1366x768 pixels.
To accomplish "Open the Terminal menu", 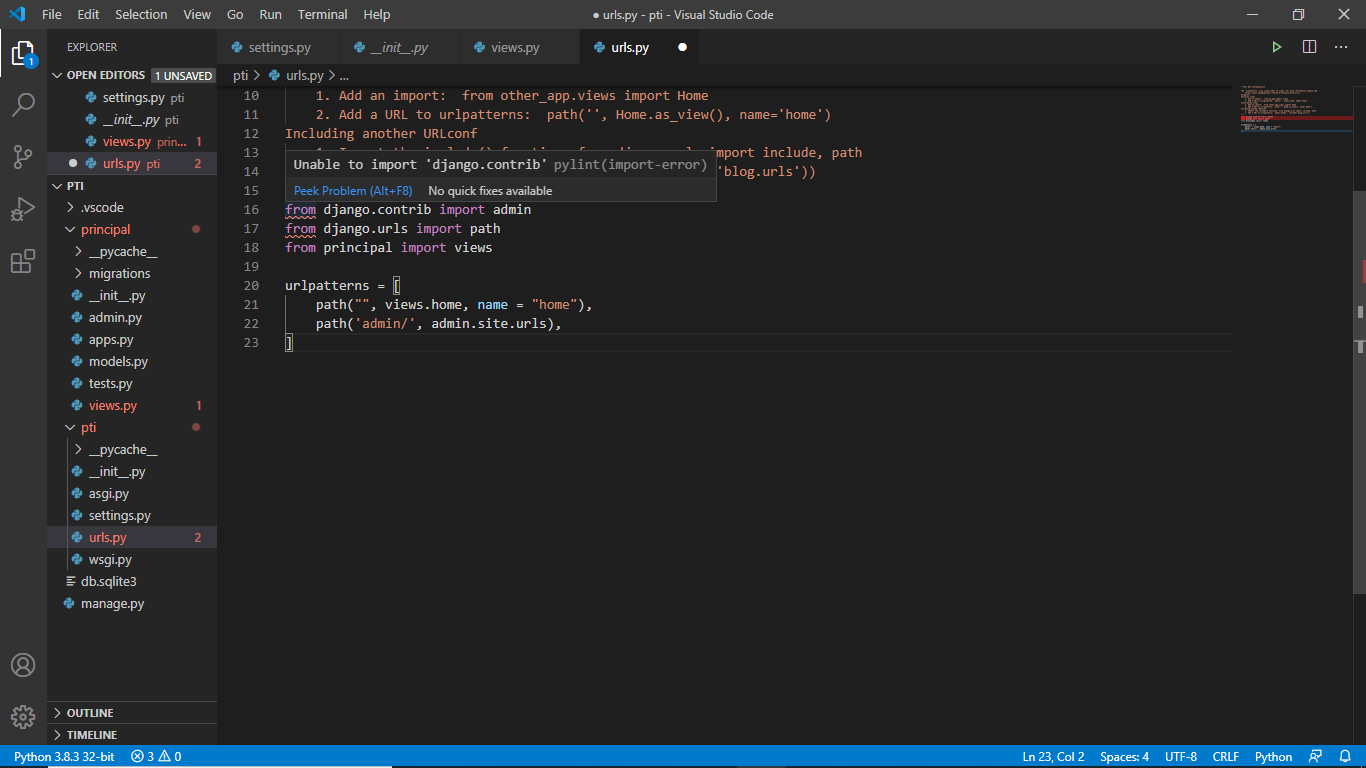I will [x=323, y=14].
